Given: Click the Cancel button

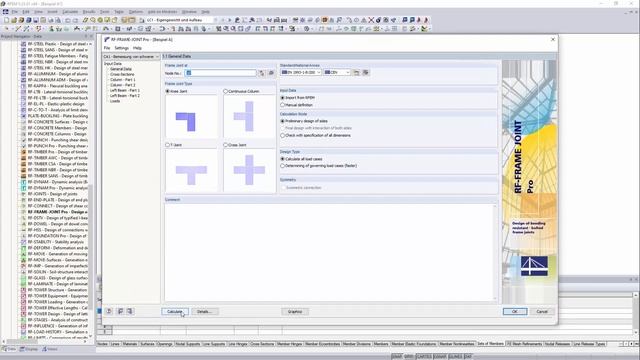Looking at the screenshot, I should click(x=542, y=311).
